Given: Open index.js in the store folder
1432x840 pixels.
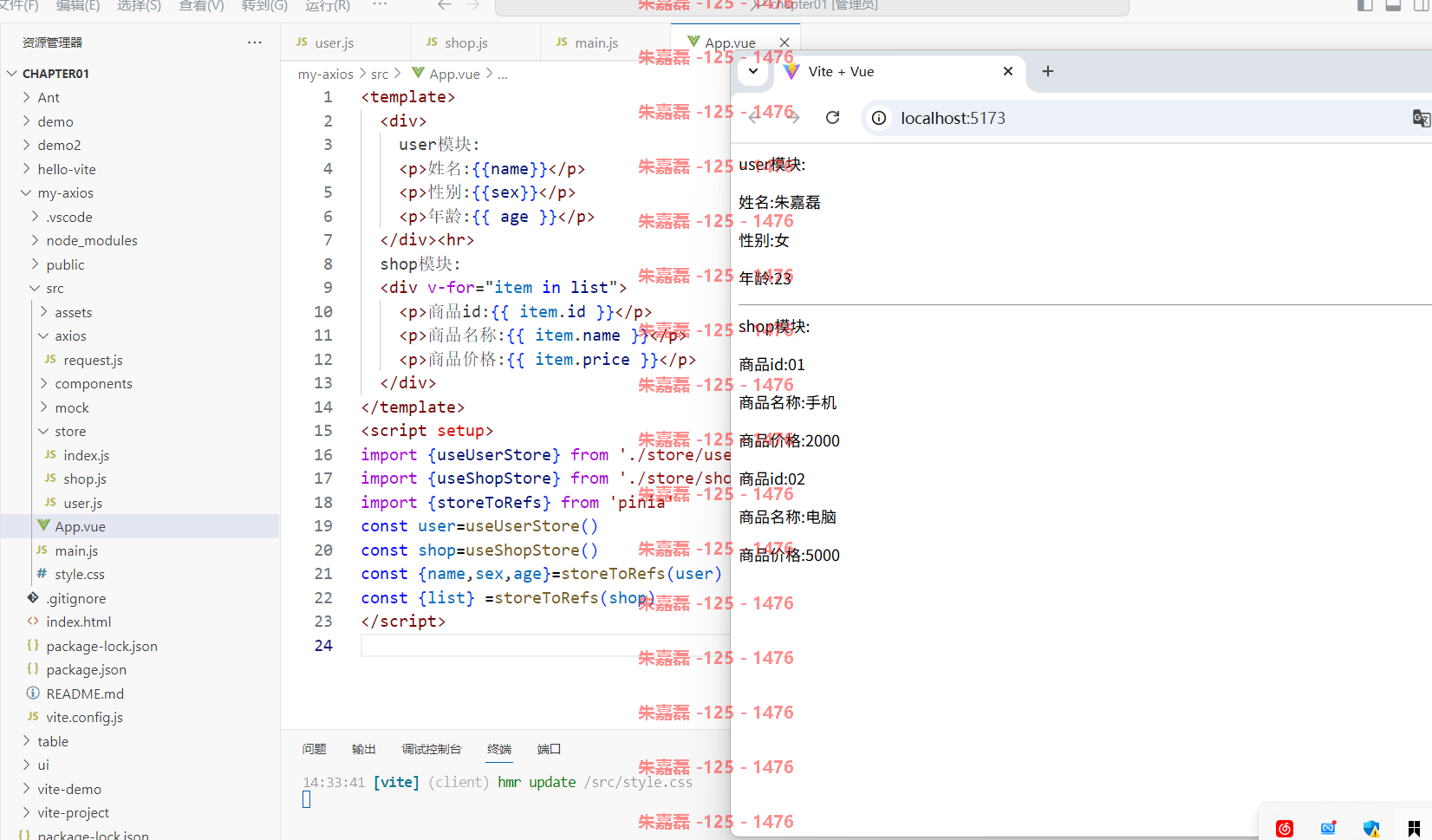Looking at the screenshot, I should (86, 455).
